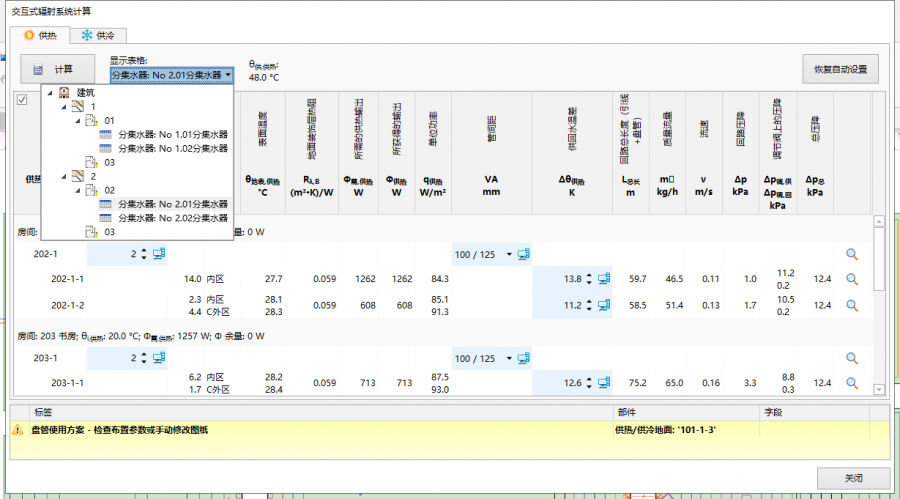900x499 pixels.
Task: Click the magnifier icon for row 203-1-1
Action: (852, 382)
